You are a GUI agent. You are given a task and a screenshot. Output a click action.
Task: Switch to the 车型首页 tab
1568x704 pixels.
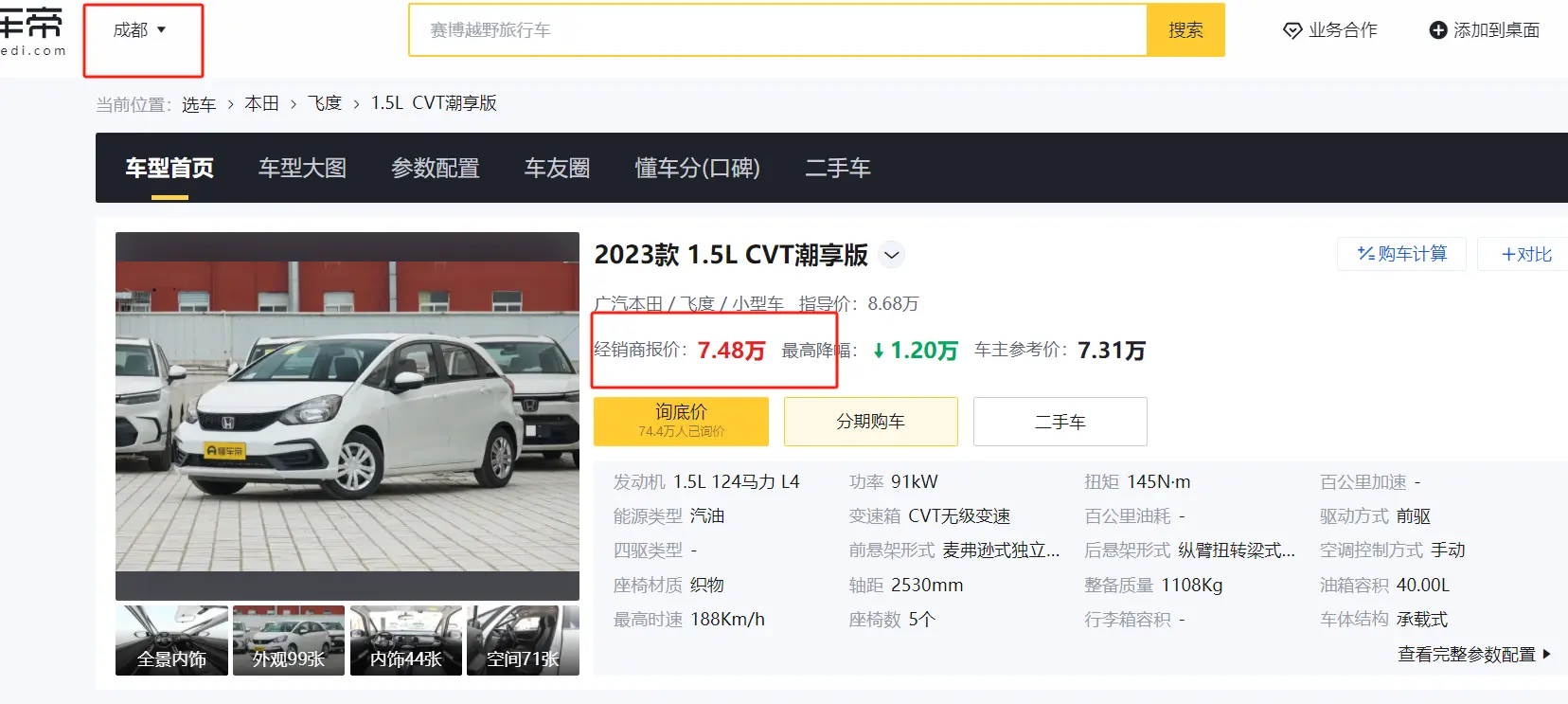point(169,169)
